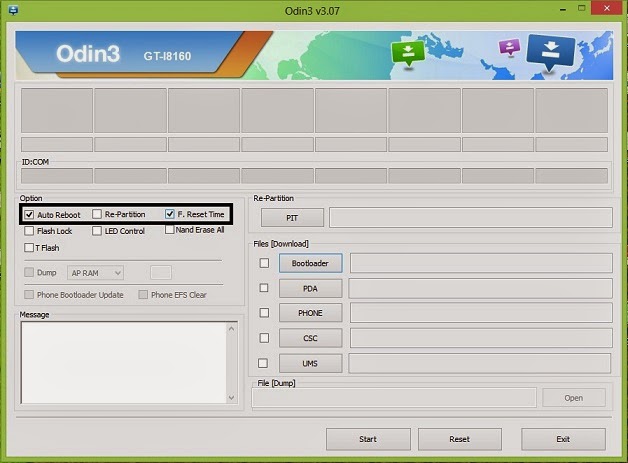Tick the T Flash checkbox
This screenshot has width=628, height=463.
pos(29,248)
